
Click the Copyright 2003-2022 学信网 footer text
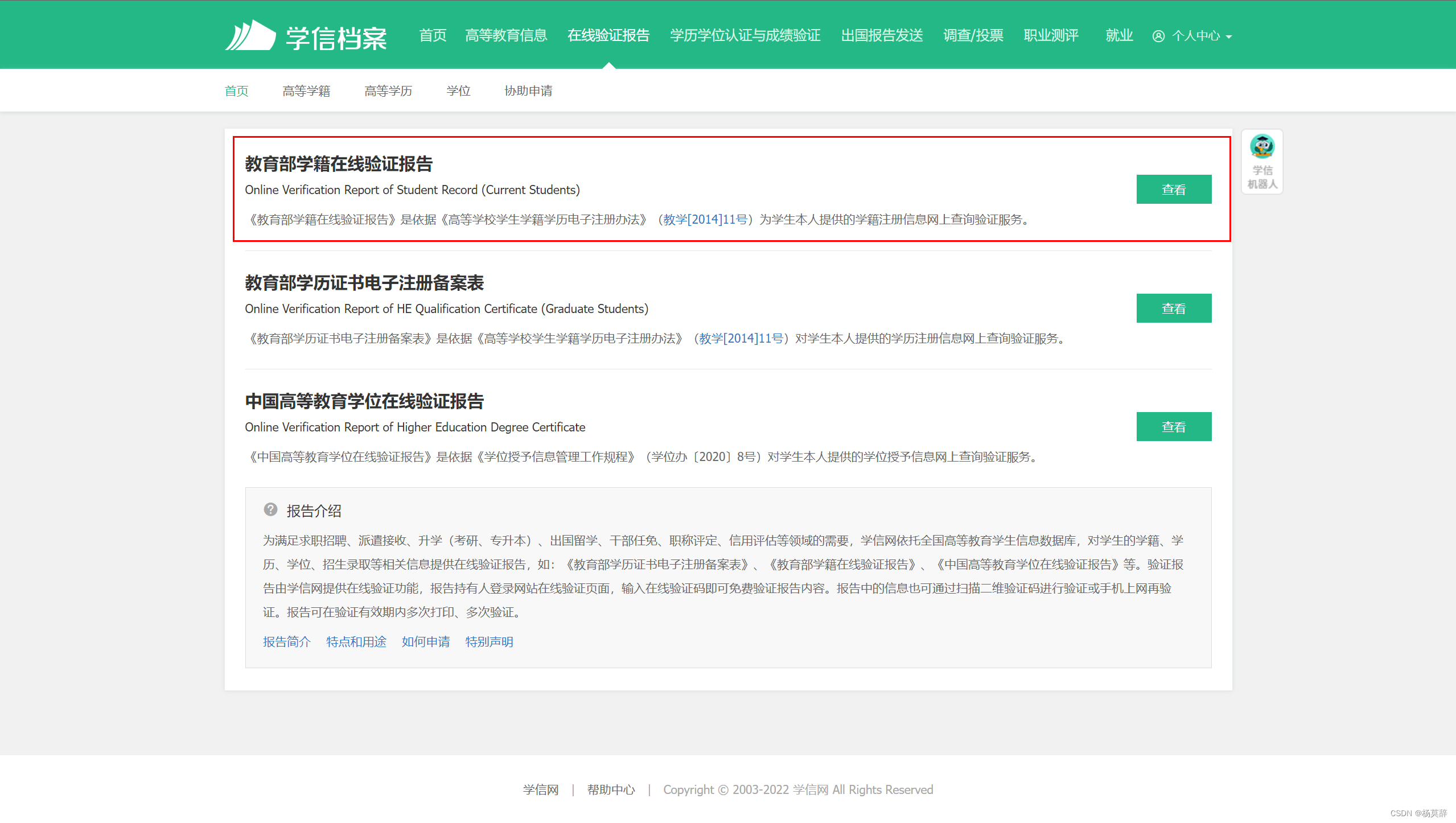tap(798, 790)
